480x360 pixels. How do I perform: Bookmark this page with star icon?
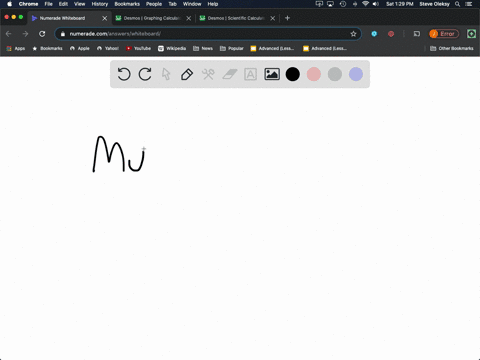(x=353, y=34)
